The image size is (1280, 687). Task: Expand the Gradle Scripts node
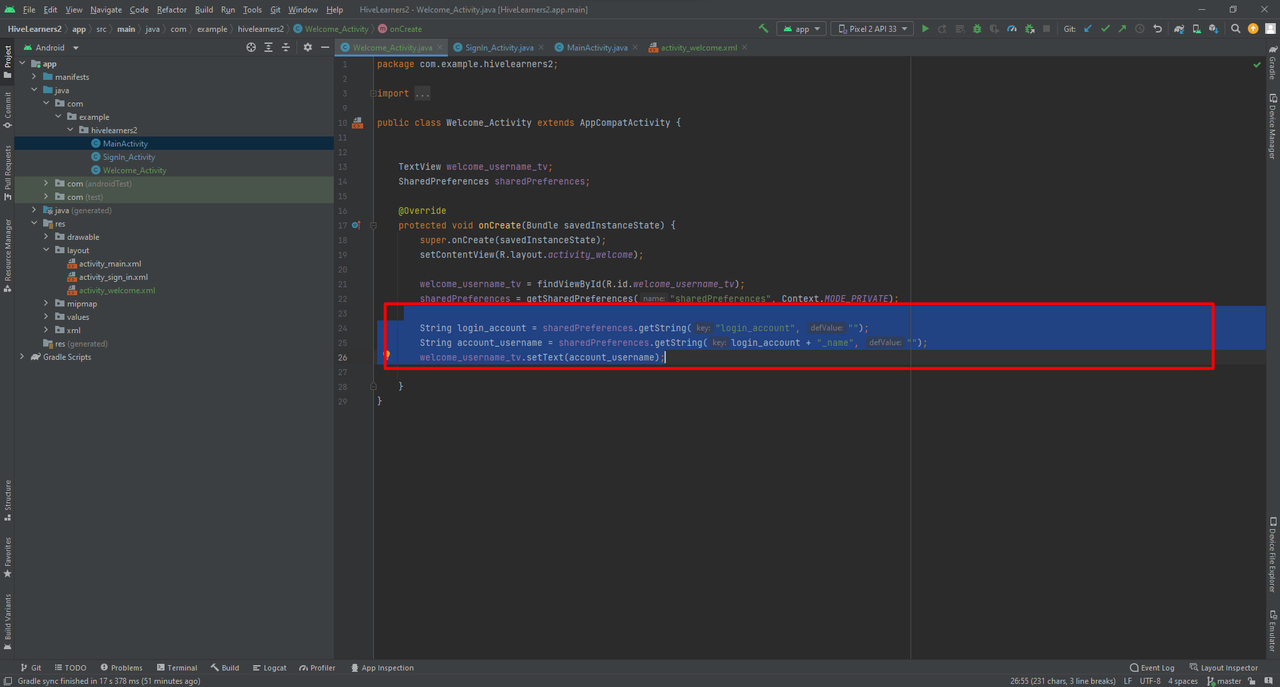pos(22,357)
